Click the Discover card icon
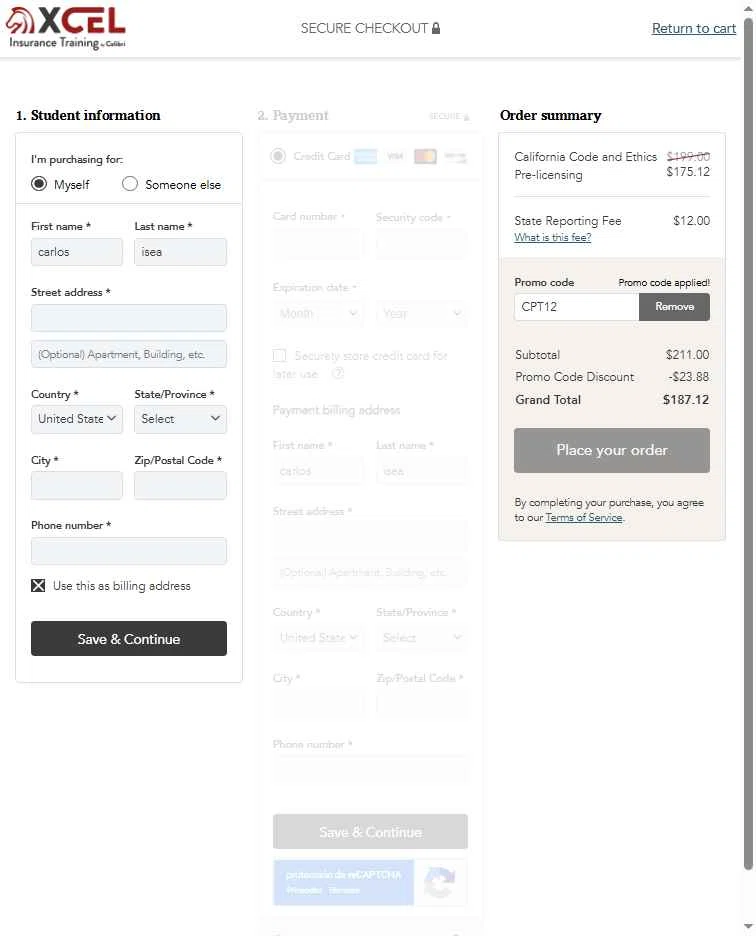The height and width of the screenshot is (936, 756). pos(455,156)
